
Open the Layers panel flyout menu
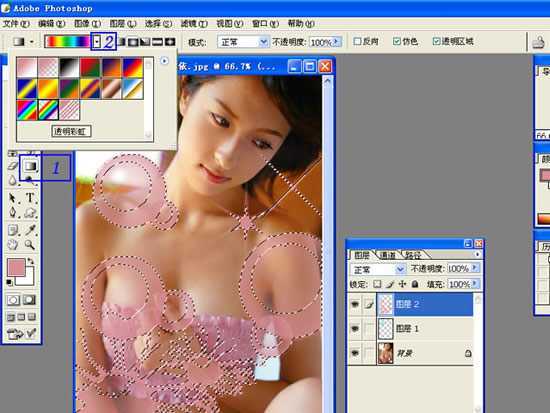(x=477, y=254)
